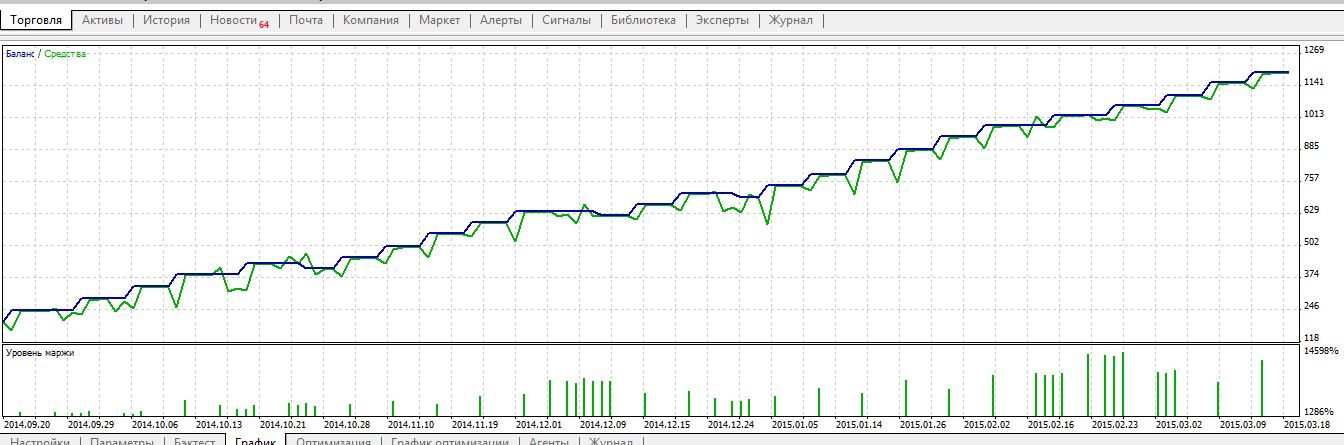1344x445 pixels.
Task: Select the Алерты tab
Action: tap(500, 20)
